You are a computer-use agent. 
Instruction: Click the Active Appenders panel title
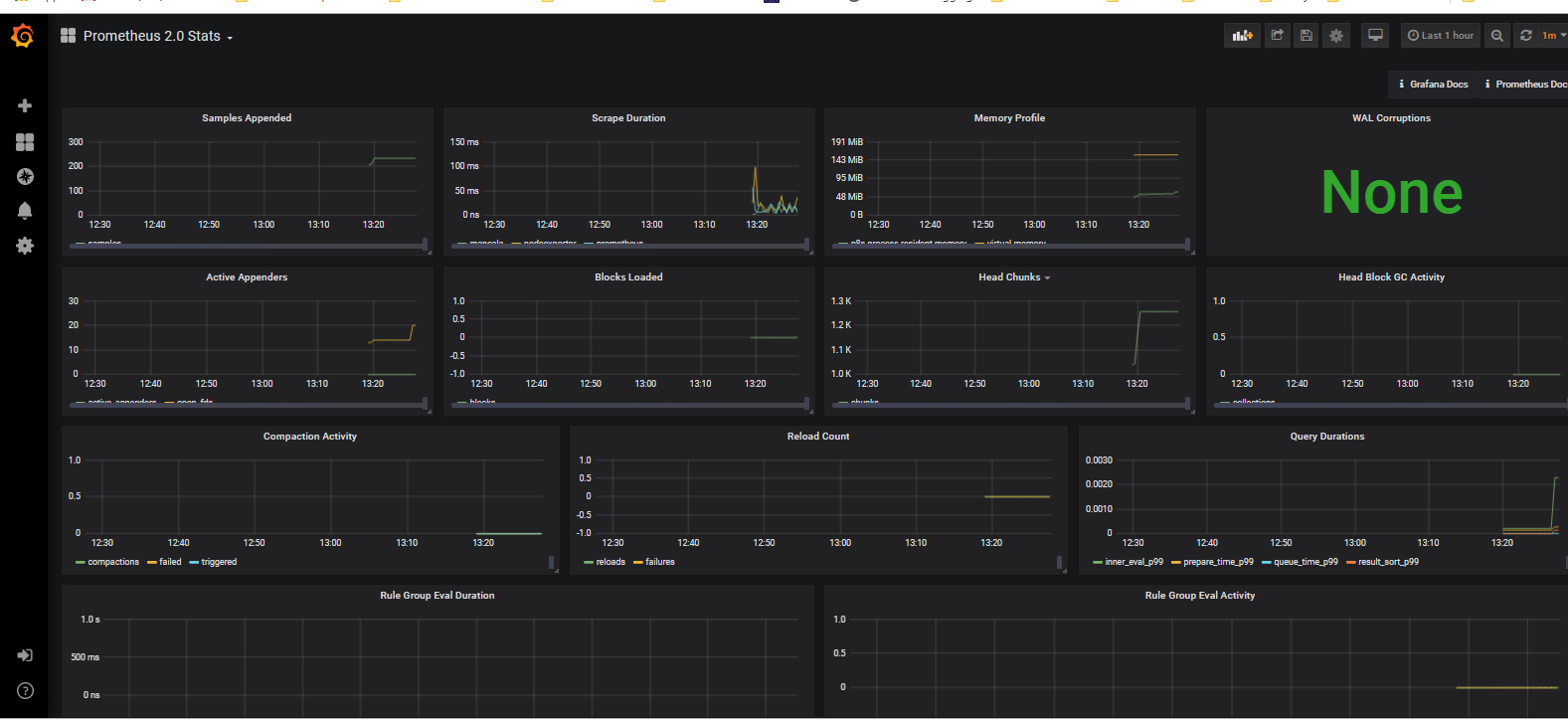point(247,277)
